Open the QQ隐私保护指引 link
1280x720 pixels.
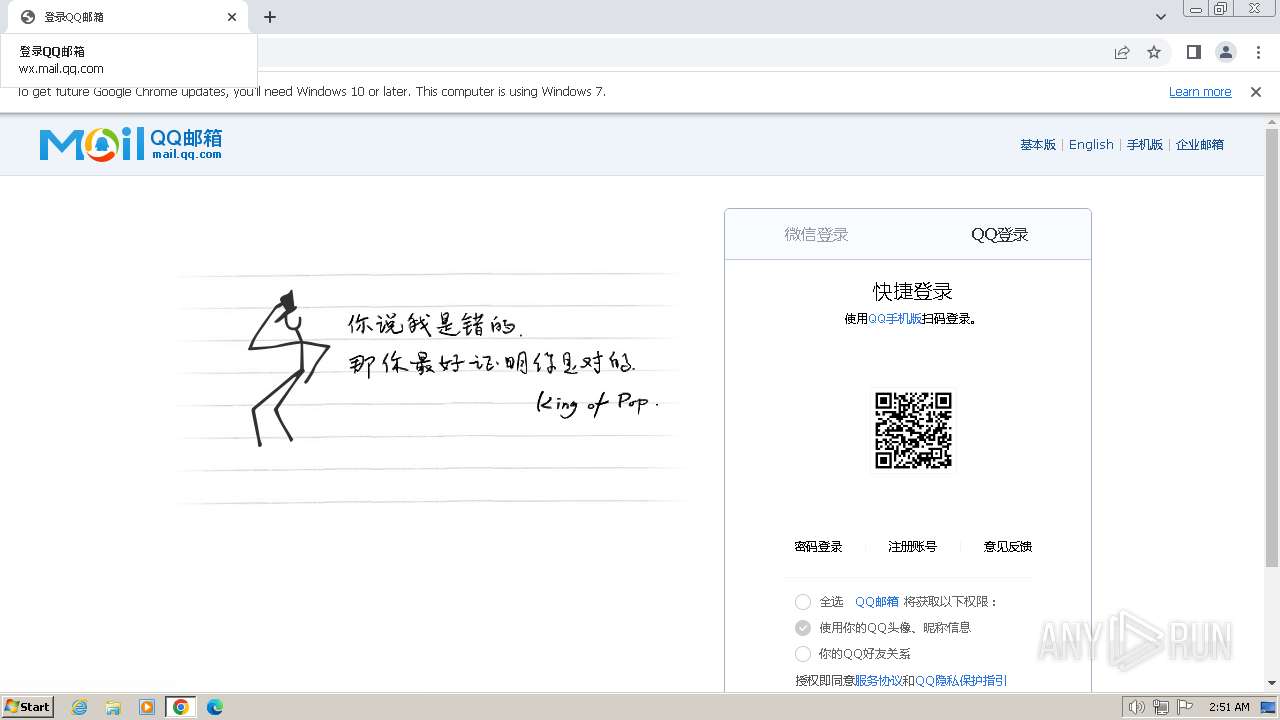point(961,681)
